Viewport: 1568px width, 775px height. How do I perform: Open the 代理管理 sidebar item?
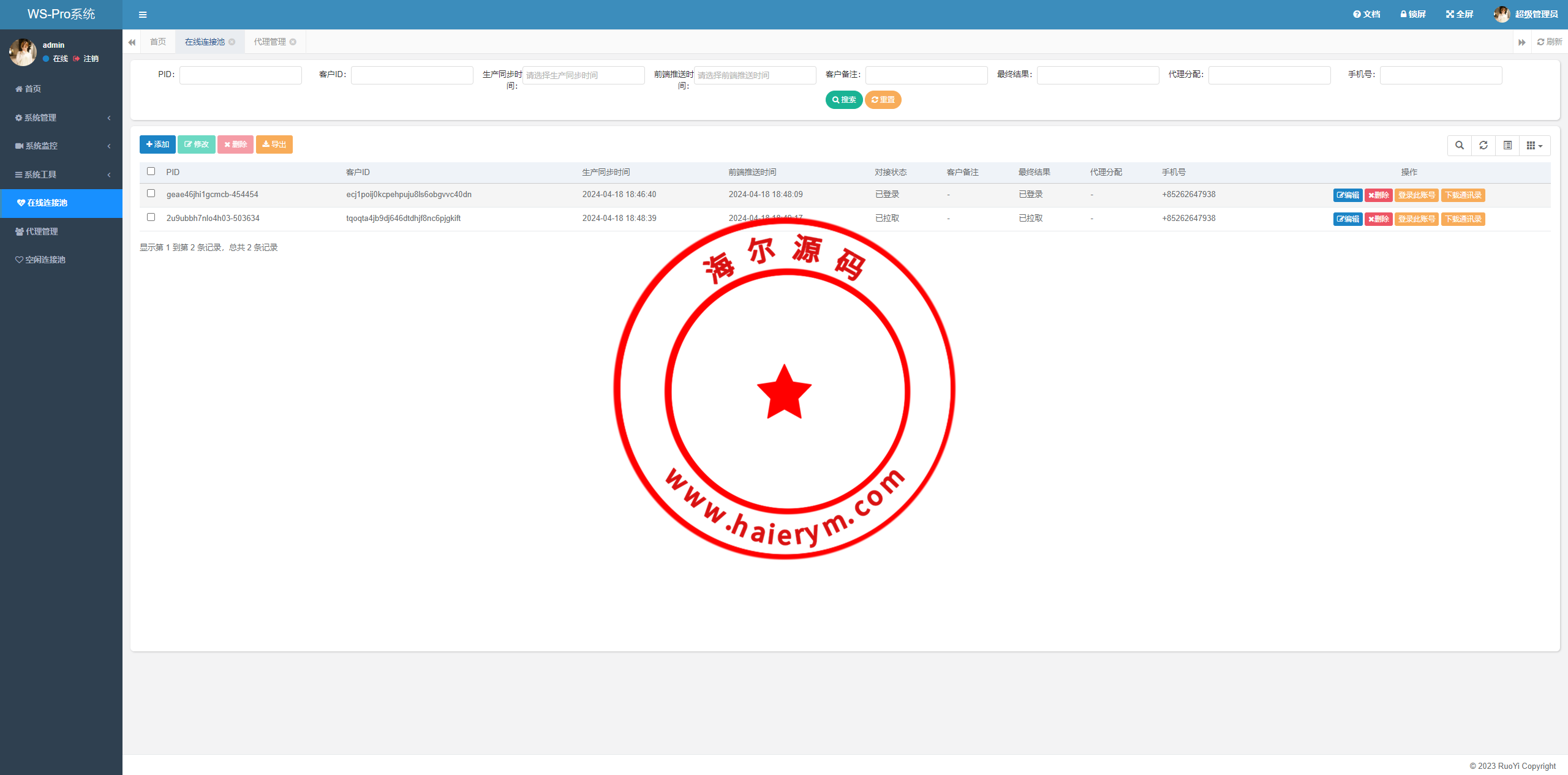pos(42,231)
